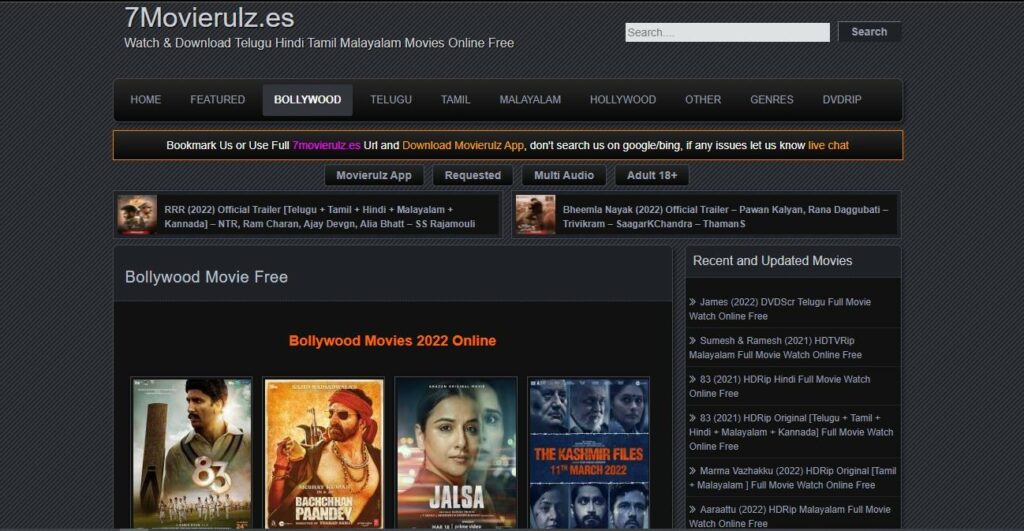Open the RRR (2022) Official Trailer link

coord(320,216)
